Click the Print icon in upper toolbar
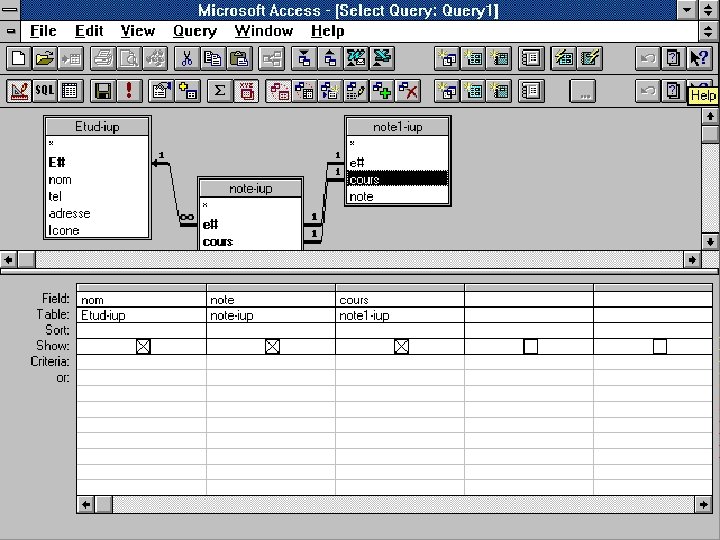 pyautogui.click(x=103, y=58)
